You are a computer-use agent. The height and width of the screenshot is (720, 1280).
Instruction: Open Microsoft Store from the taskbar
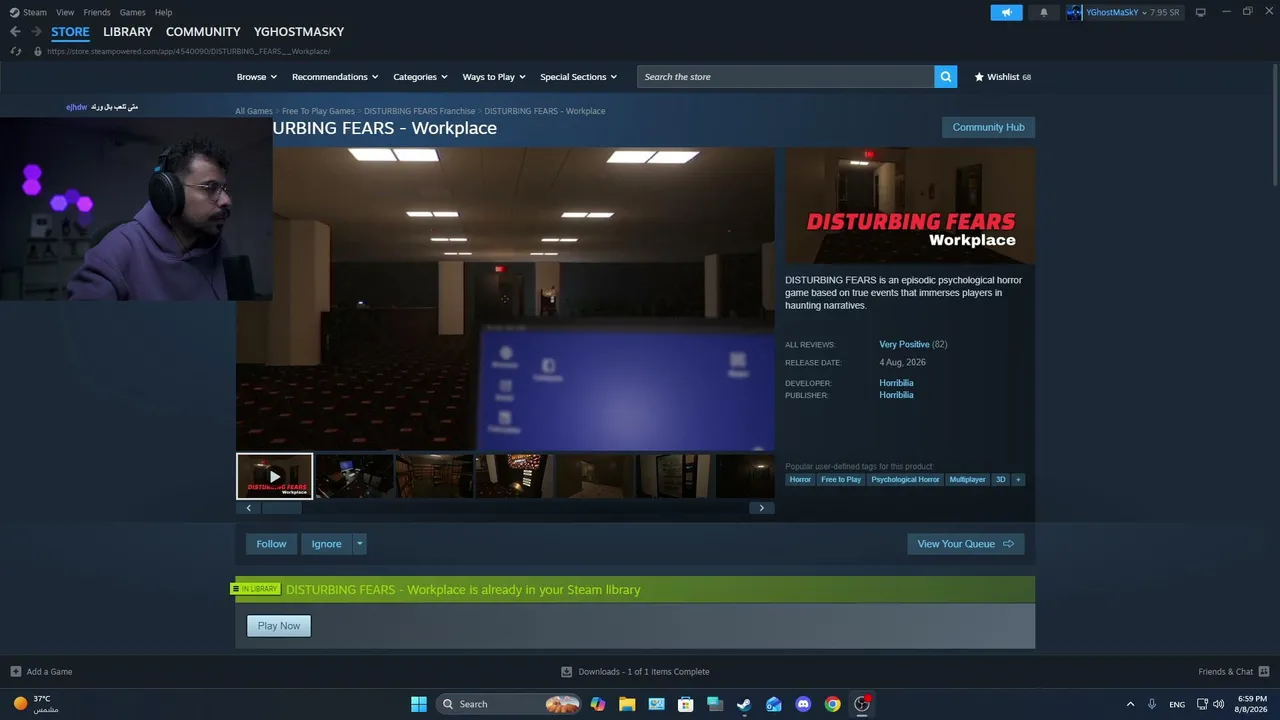pyautogui.click(x=685, y=704)
